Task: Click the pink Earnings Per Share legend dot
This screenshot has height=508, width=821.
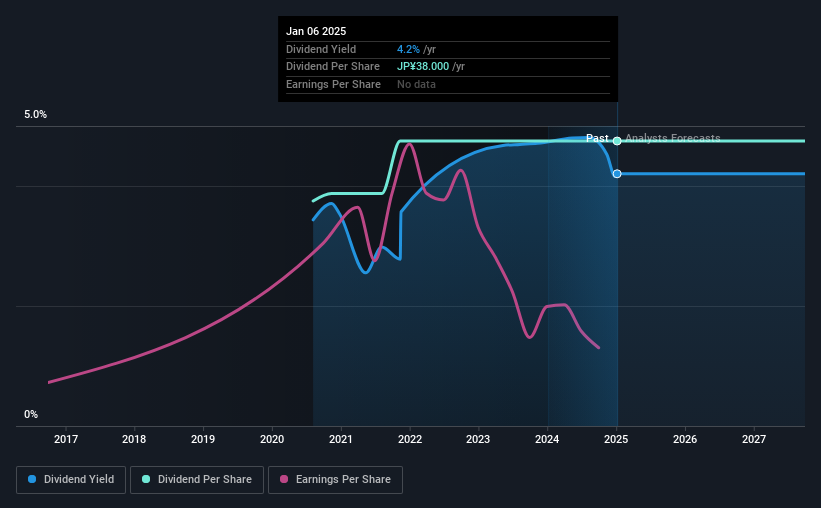Action: click(284, 479)
